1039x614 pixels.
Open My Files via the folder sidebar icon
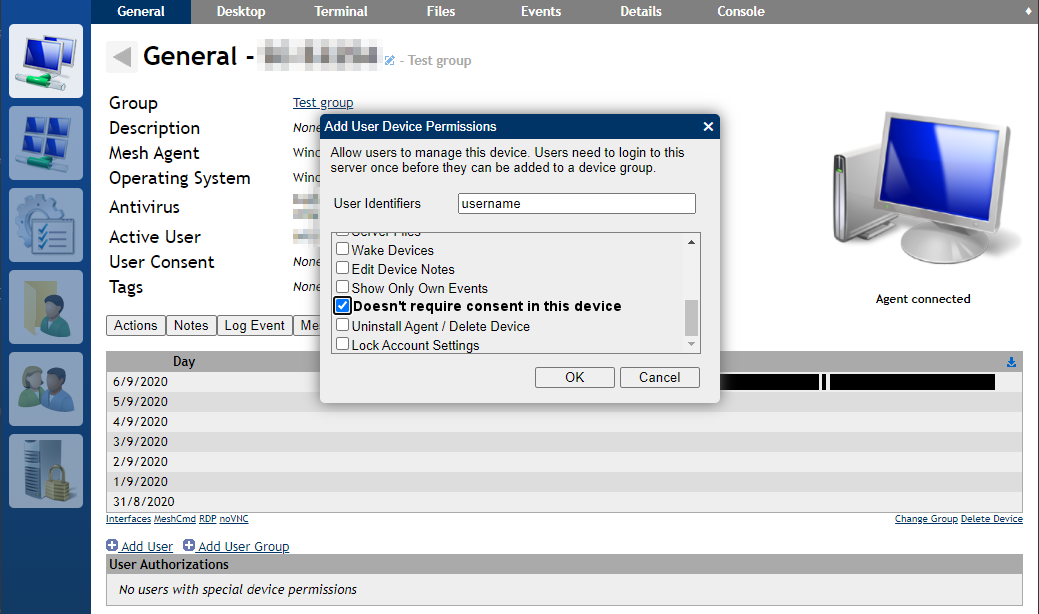point(46,307)
